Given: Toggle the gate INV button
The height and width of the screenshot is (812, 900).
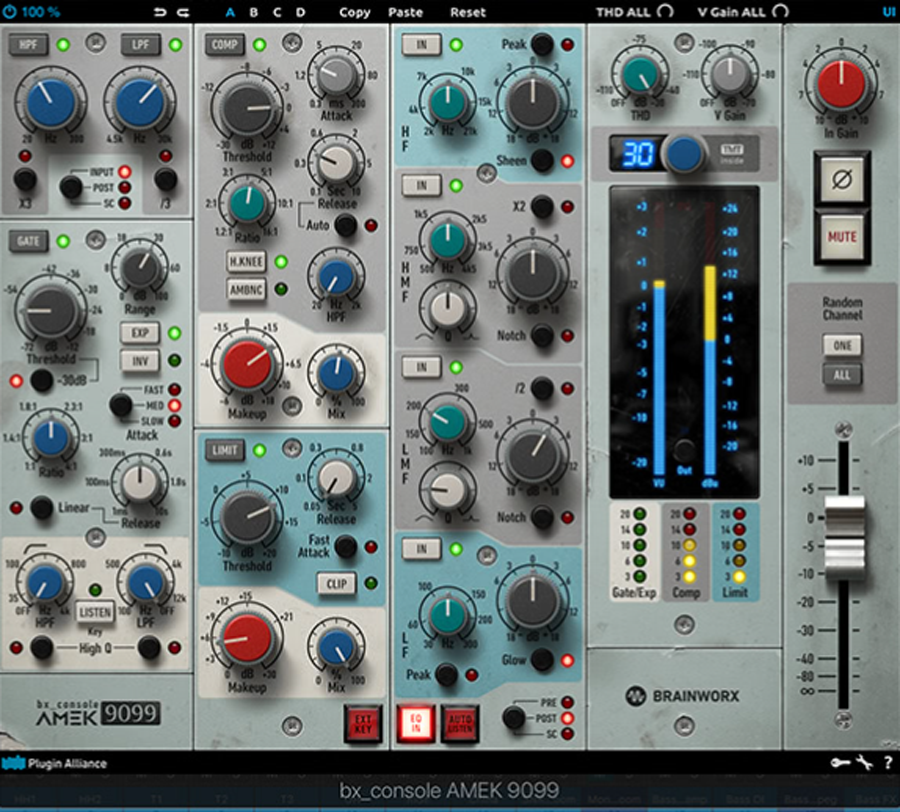Looking at the screenshot, I should click(x=140, y=360).
